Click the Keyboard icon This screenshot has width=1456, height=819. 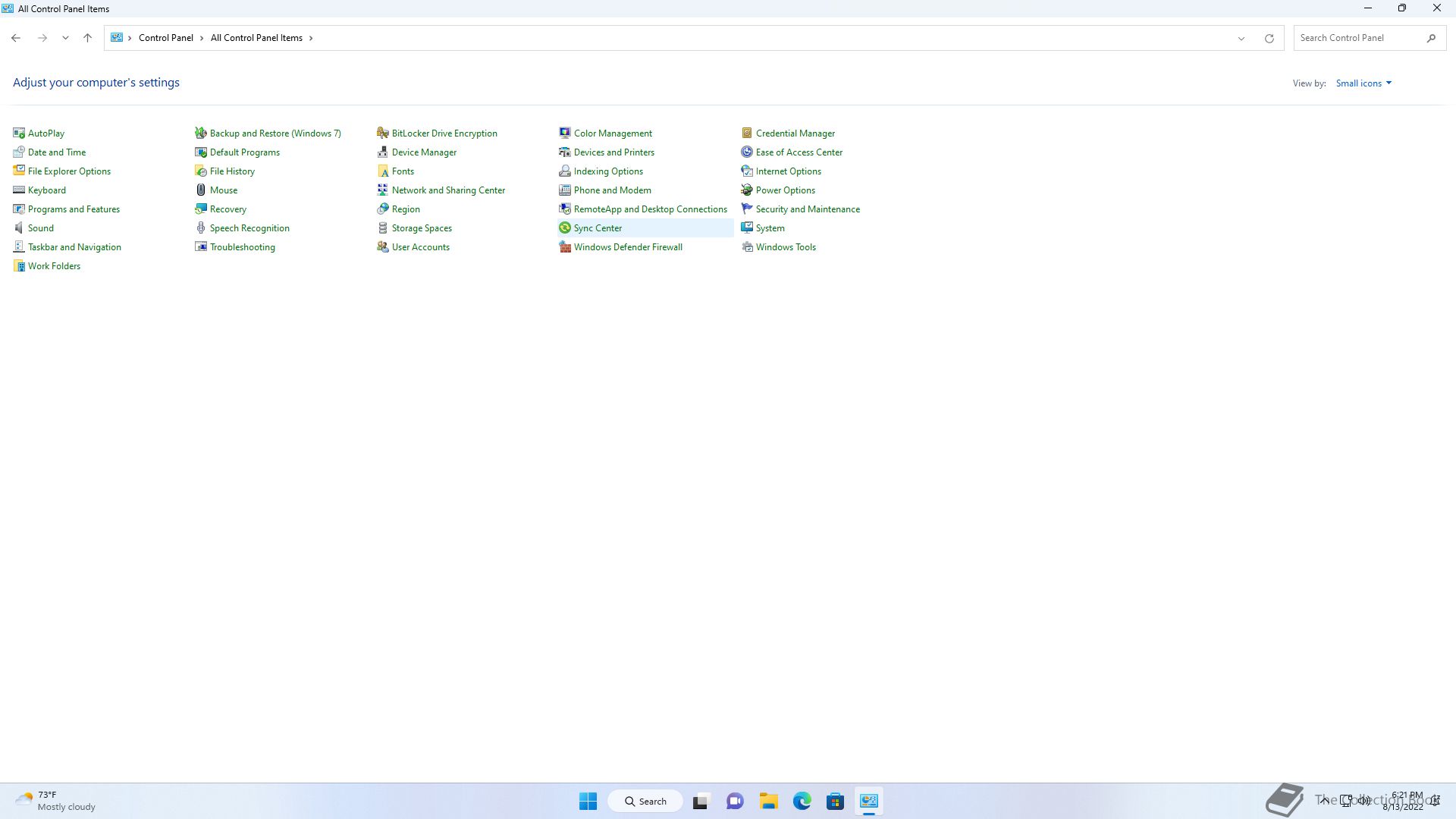pos(19,190)
